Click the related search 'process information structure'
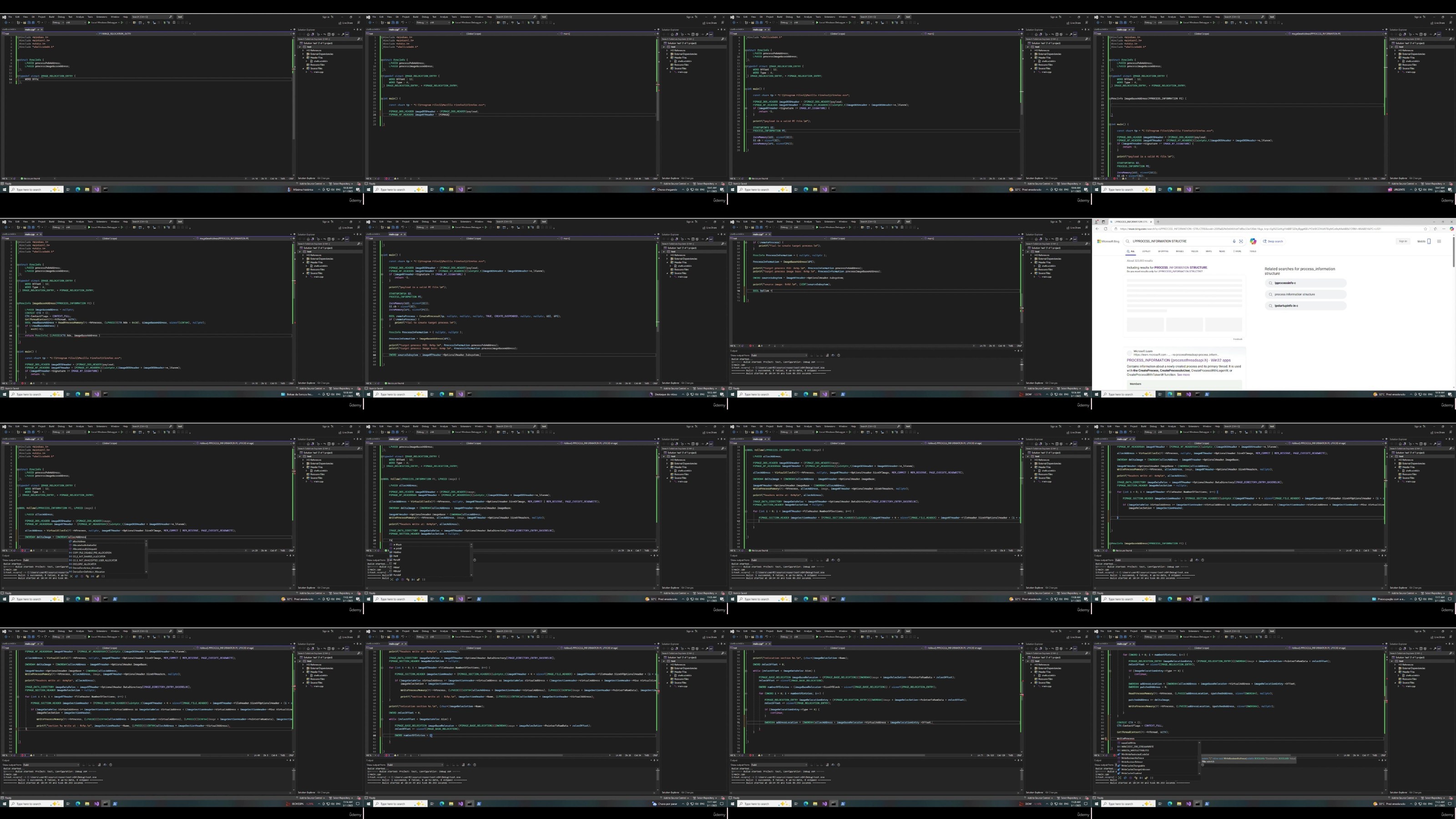Viewport: 1456px width, 819px height. pyautogui.click(x=1306, y=294)
